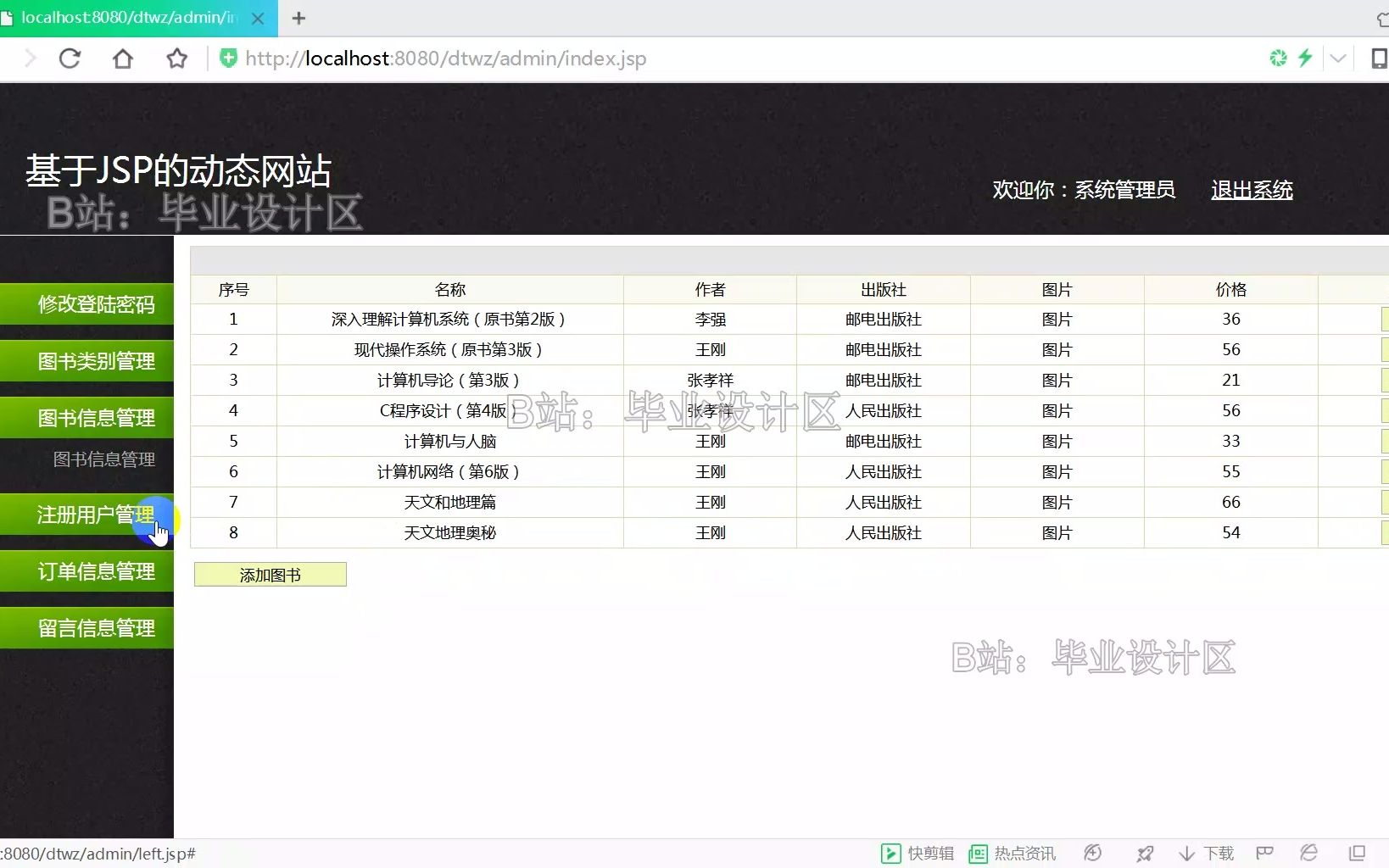Click the lightning bolt speed icon
The image size is (1389, 868).
point(1305,58)
